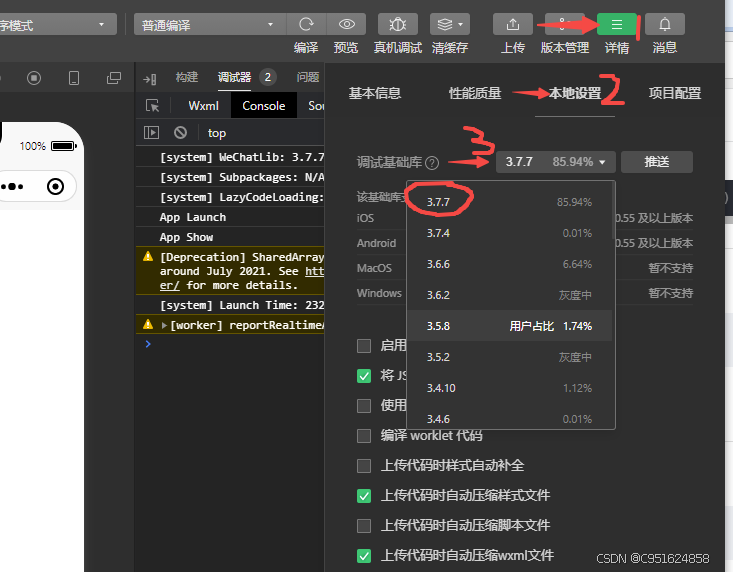The image size is (733, 572).
Task: Click the capsule three-dots menu icon
Action: [12, 186]
